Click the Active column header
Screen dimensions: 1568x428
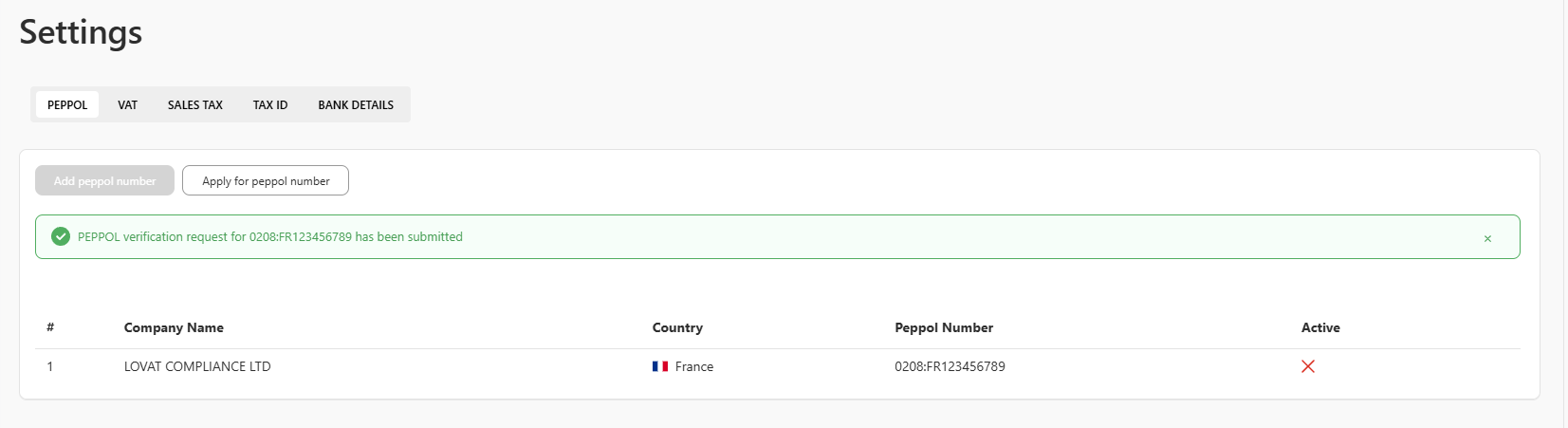coord(1320,327)
